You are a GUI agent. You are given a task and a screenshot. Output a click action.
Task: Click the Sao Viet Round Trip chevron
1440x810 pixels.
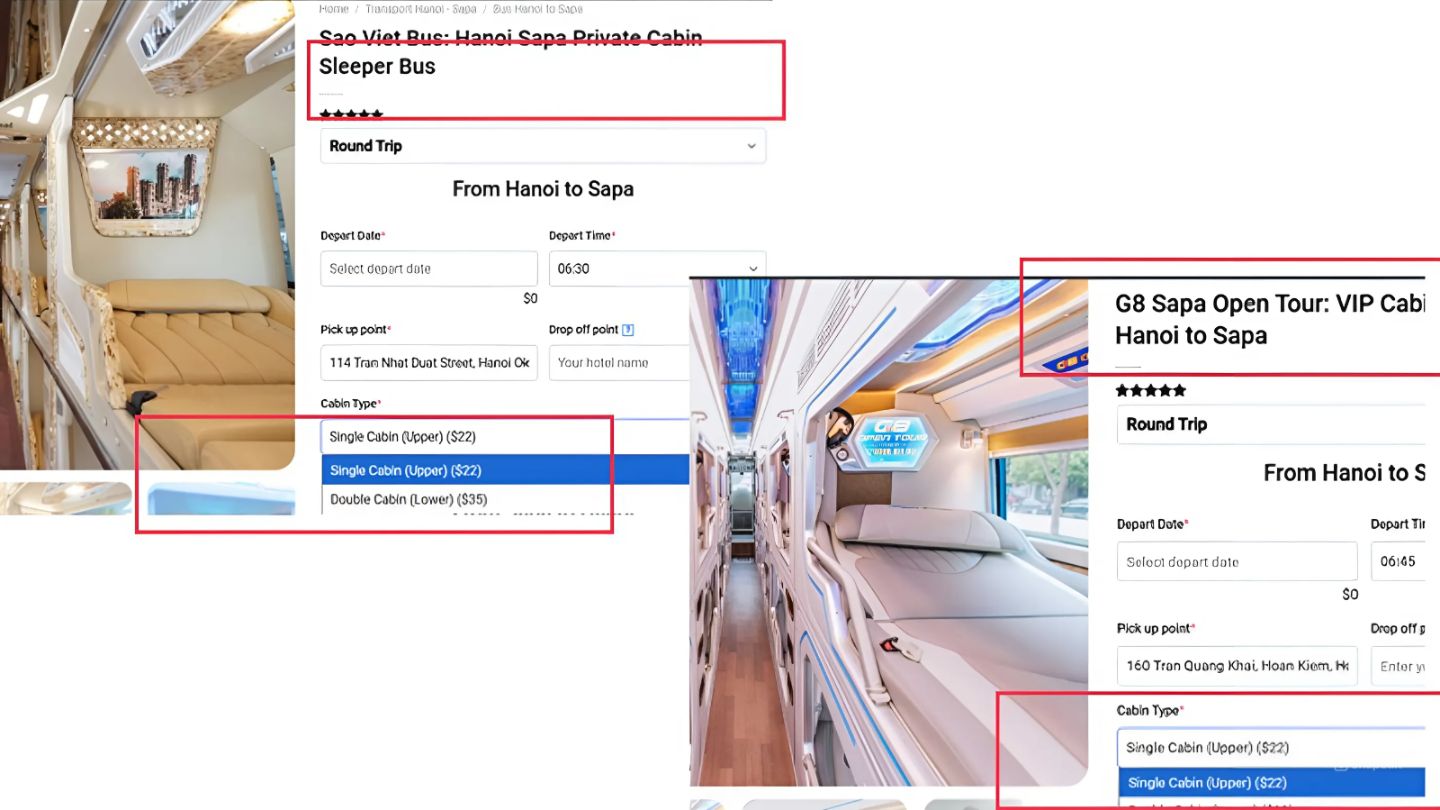(751, 146)
